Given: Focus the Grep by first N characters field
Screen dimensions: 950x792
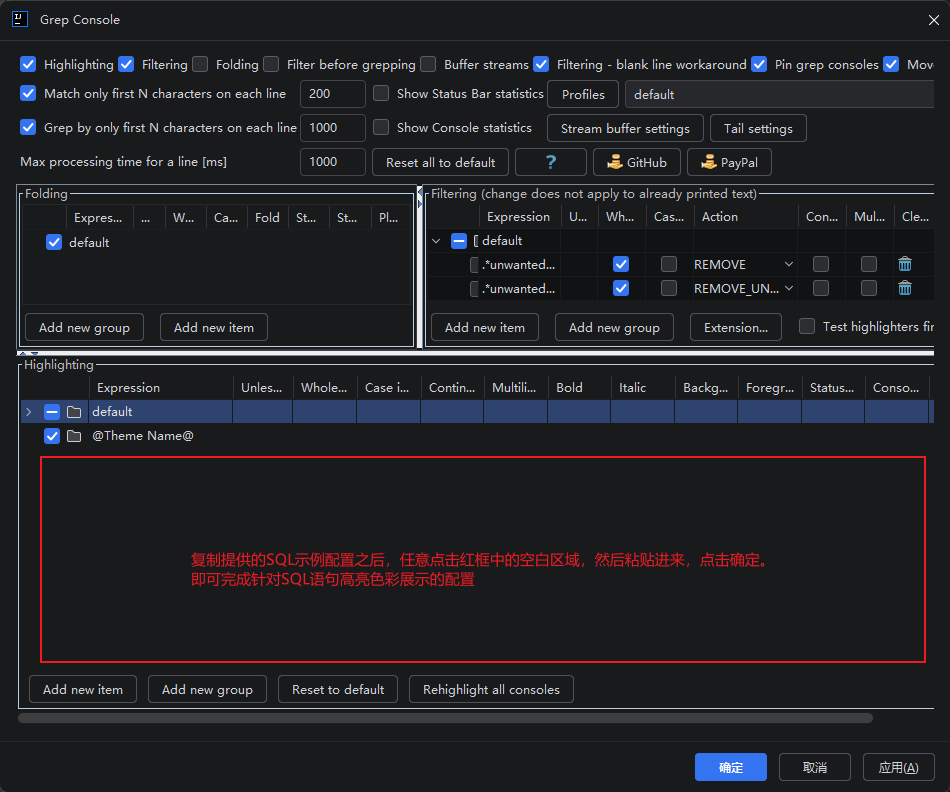Looking at the screenshot, I should point(333,128).
